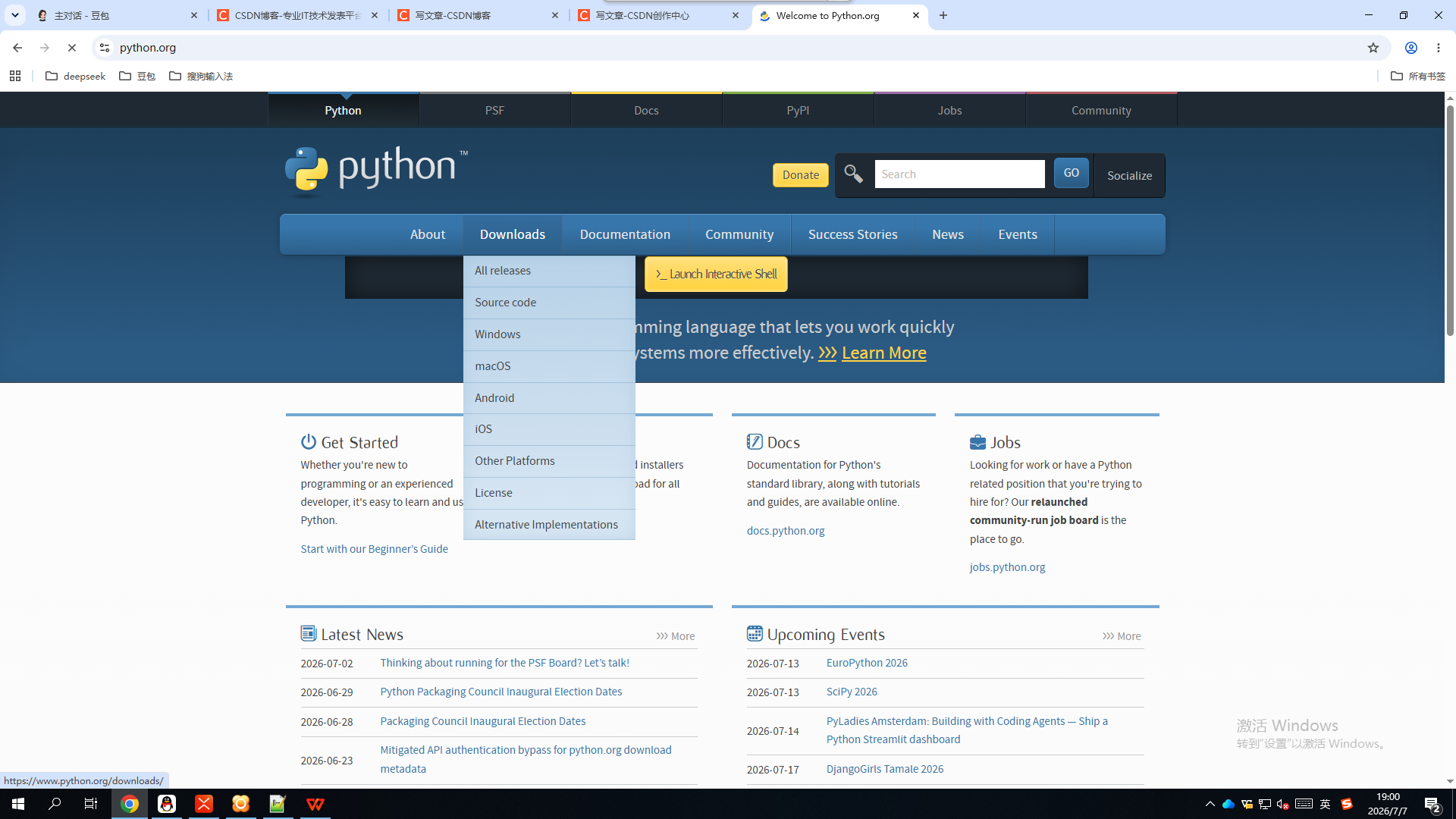
Task: Open Task View on the taskbar
Action: pyautogui.click(x=91, y=804)
